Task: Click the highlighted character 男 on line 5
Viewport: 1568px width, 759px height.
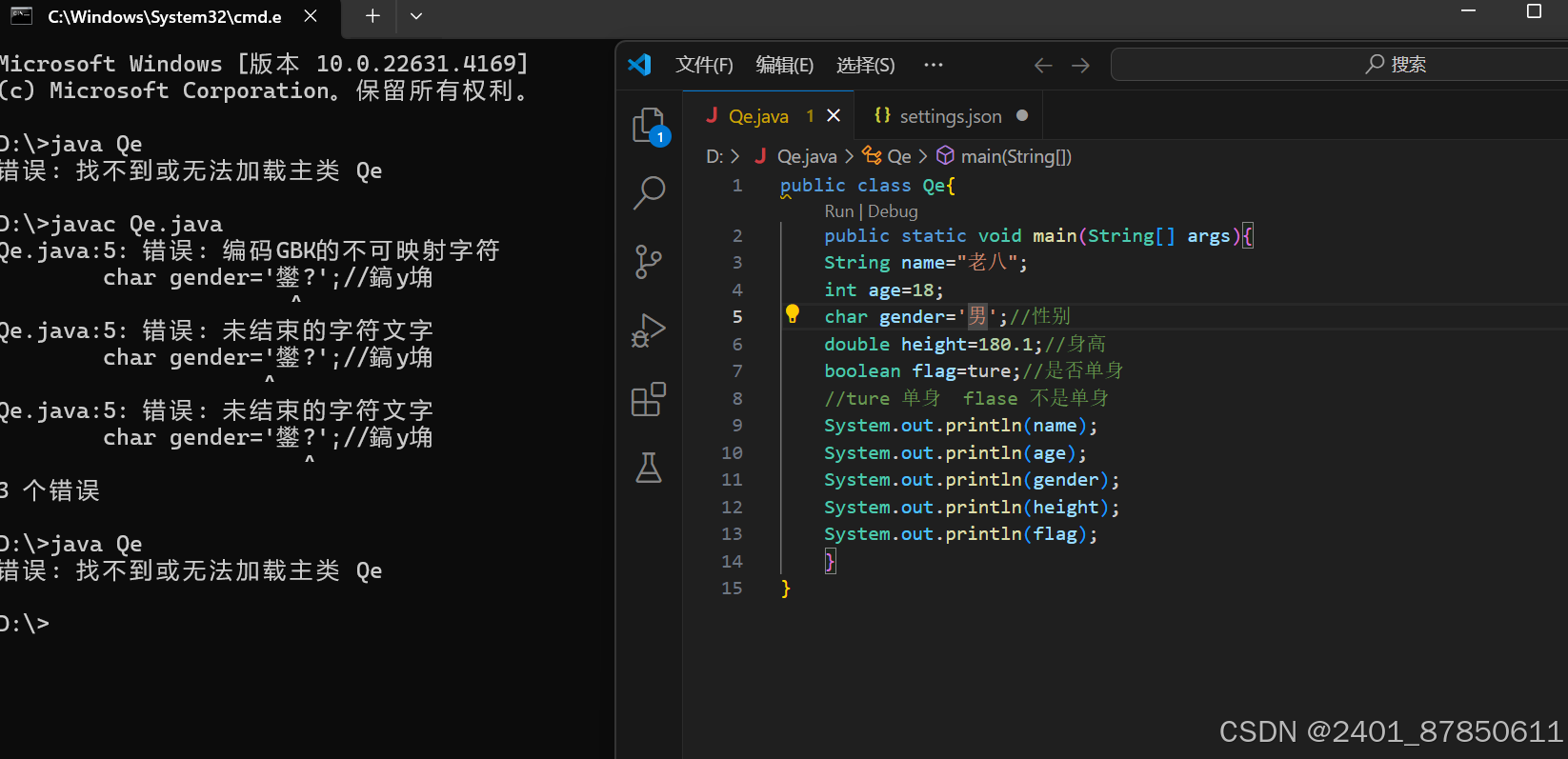Action: click(x=977, y=316)
